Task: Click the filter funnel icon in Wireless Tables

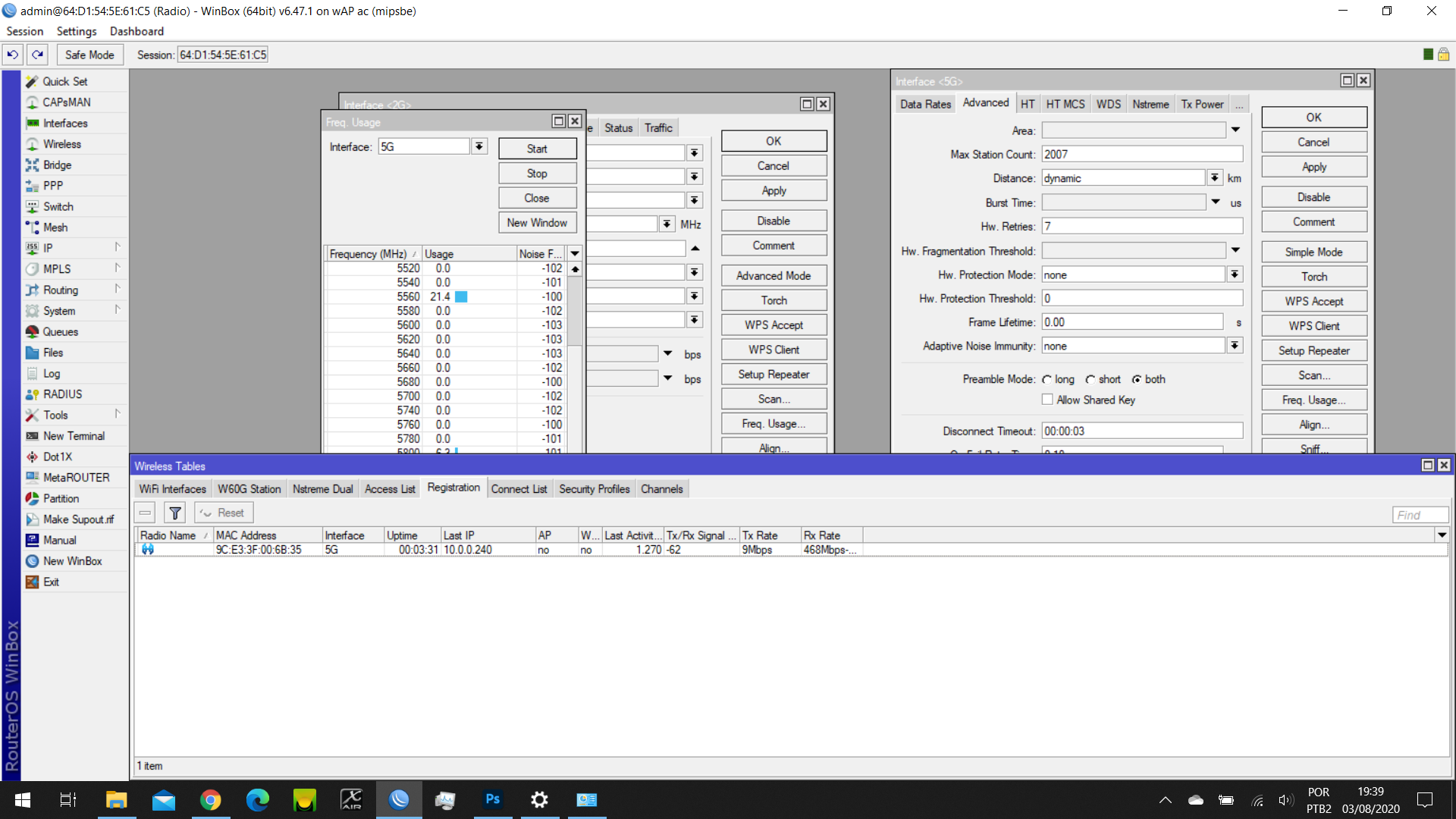Action: 175,513
